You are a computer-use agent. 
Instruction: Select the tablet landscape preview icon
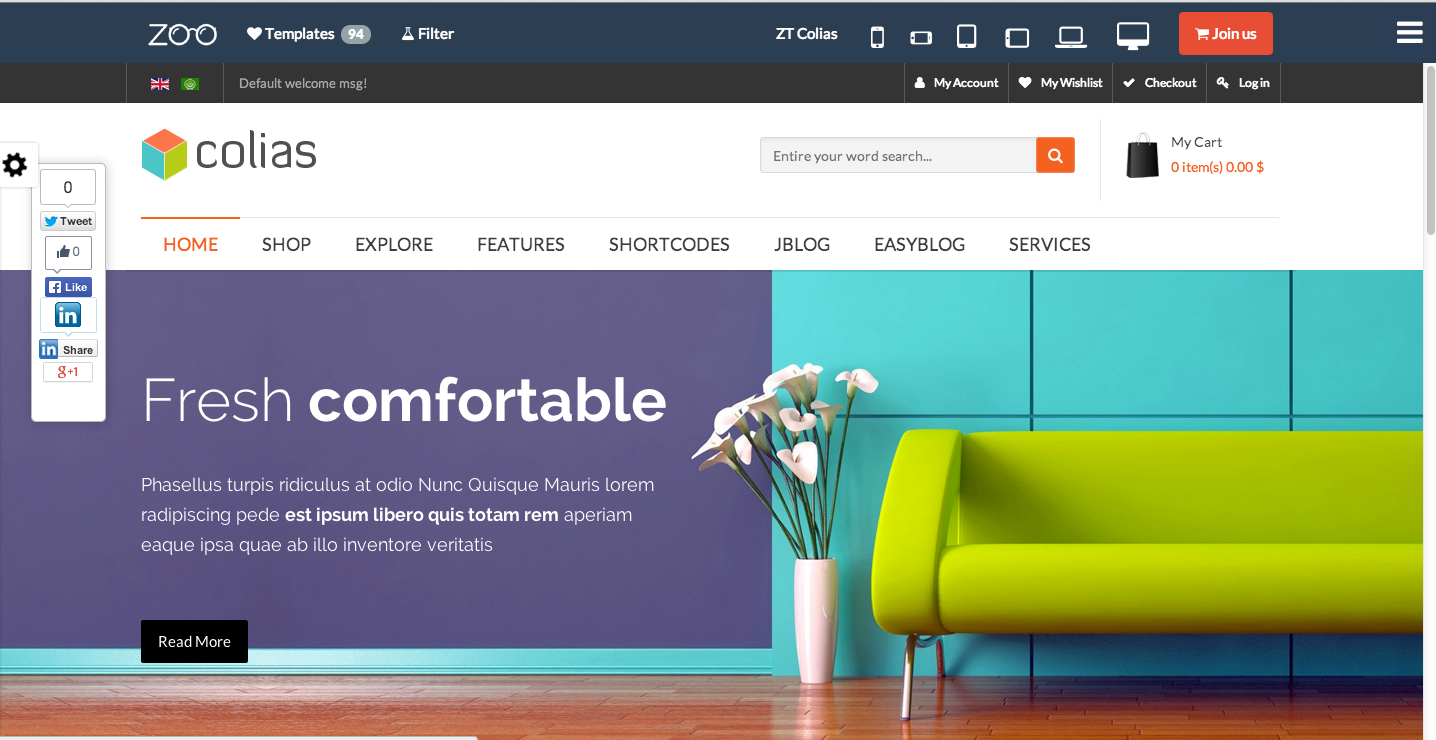click(x=1017, y=38)
